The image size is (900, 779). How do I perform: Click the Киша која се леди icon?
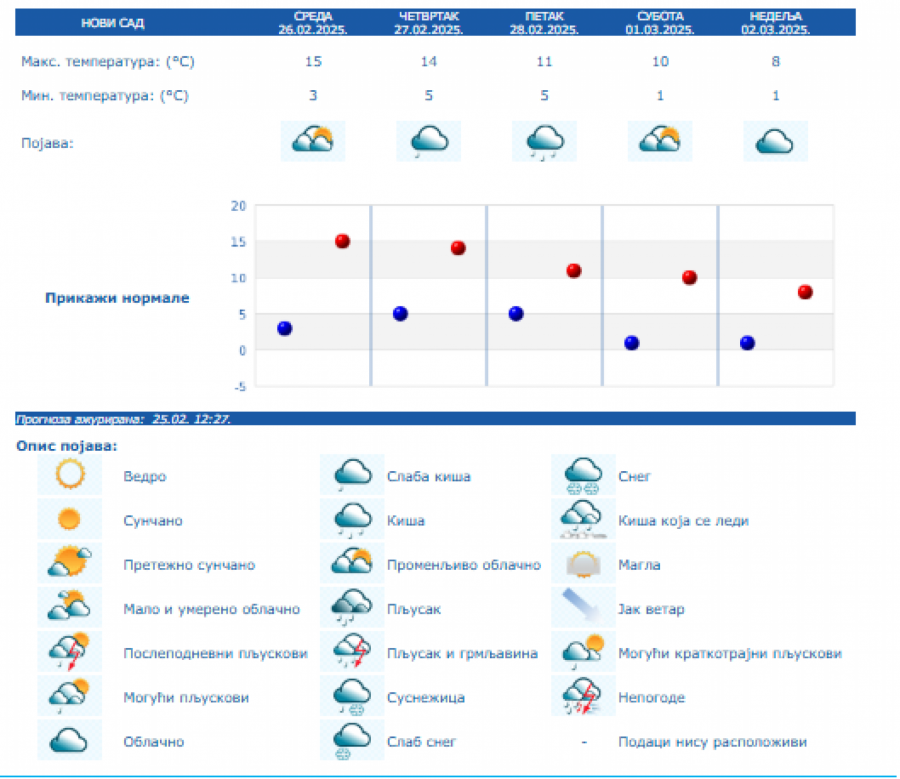click(584, 520)
